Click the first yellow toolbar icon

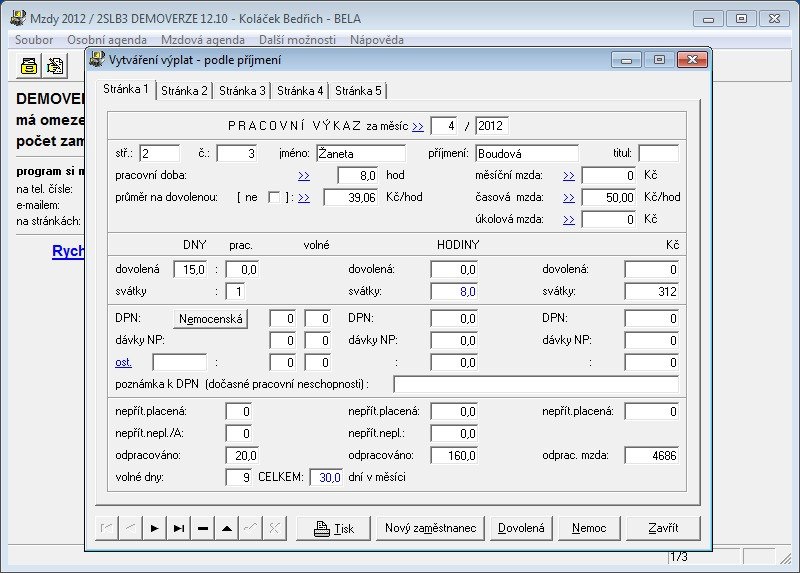point(30,66)
